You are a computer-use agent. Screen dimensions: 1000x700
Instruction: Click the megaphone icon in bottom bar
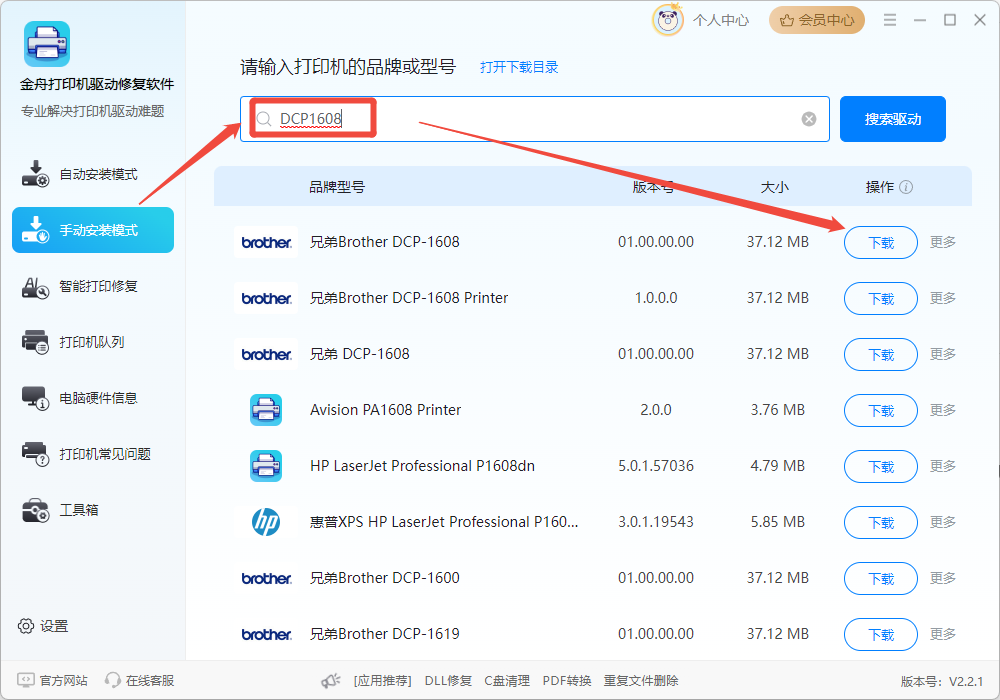tap(331, 681)
